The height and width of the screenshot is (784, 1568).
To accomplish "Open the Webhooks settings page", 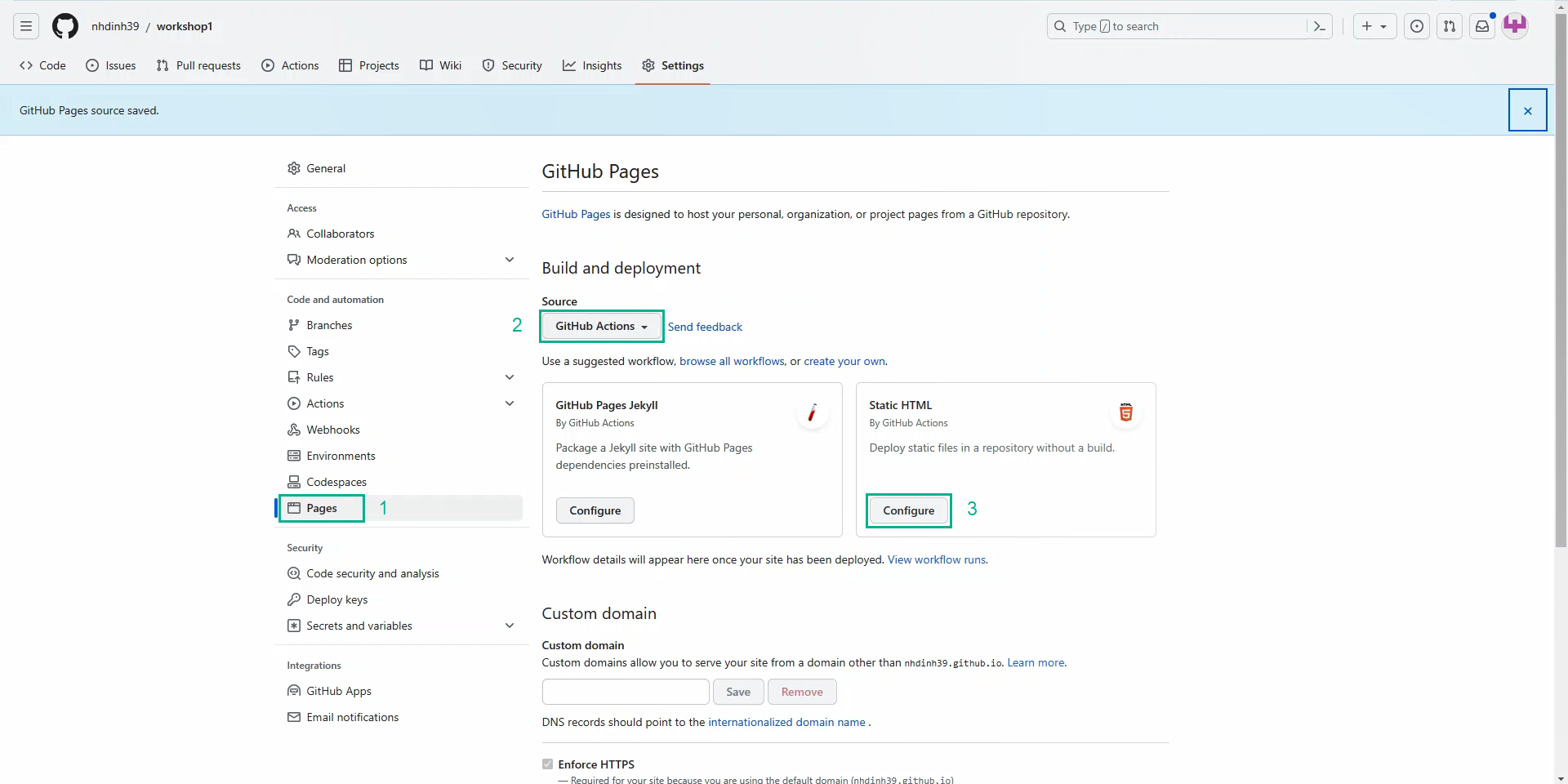I will click(332, 430).
